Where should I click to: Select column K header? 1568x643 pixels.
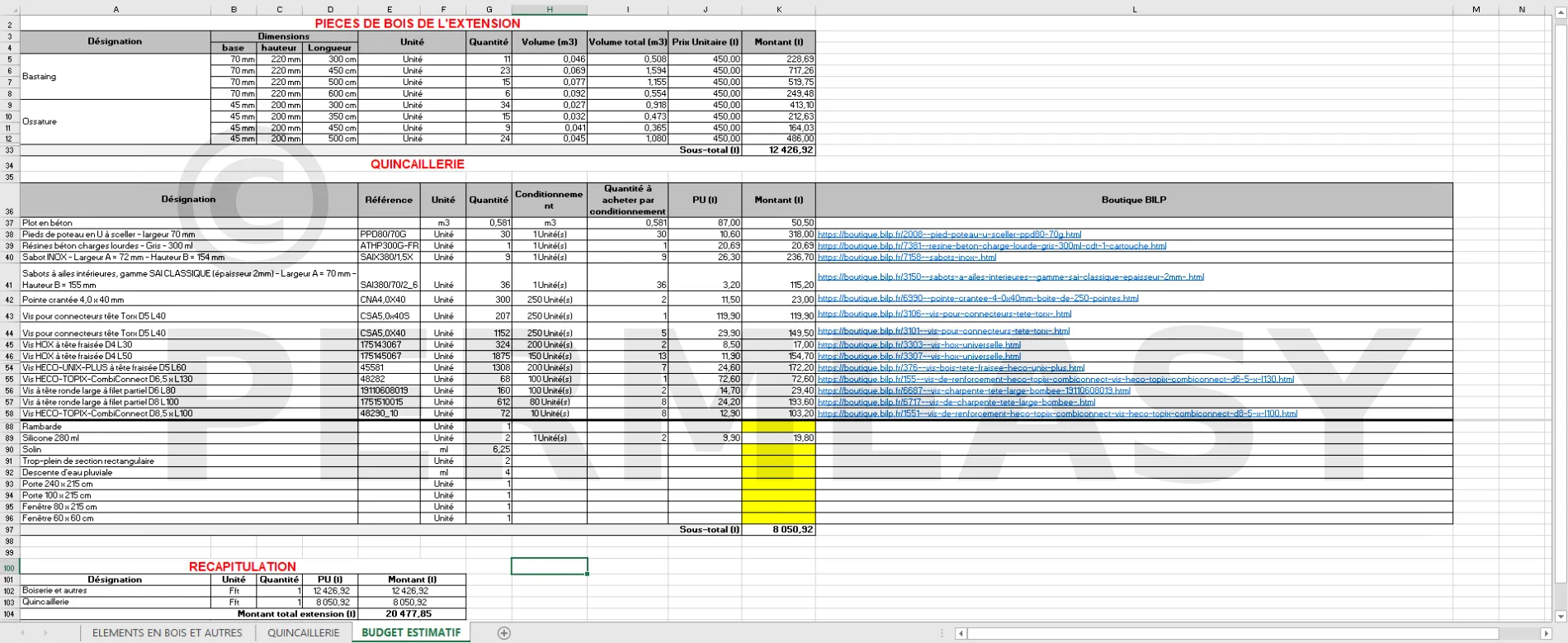(x=779, y=10)
